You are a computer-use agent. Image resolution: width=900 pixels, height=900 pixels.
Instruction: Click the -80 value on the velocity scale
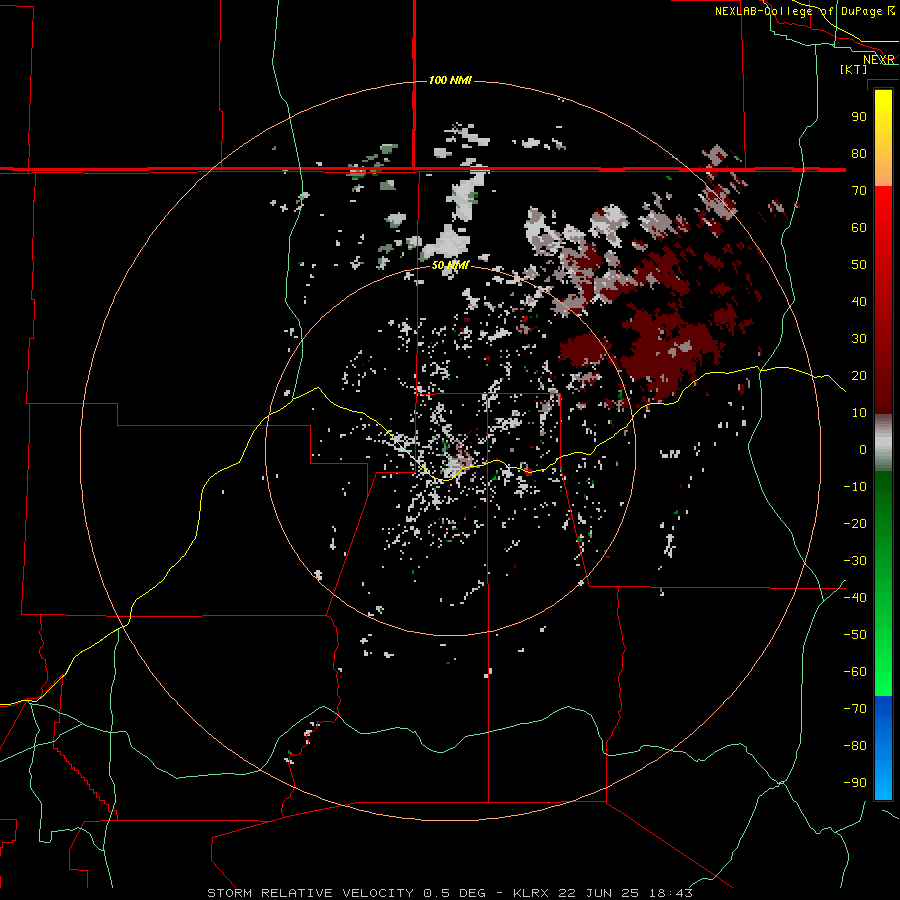point(855,746)
